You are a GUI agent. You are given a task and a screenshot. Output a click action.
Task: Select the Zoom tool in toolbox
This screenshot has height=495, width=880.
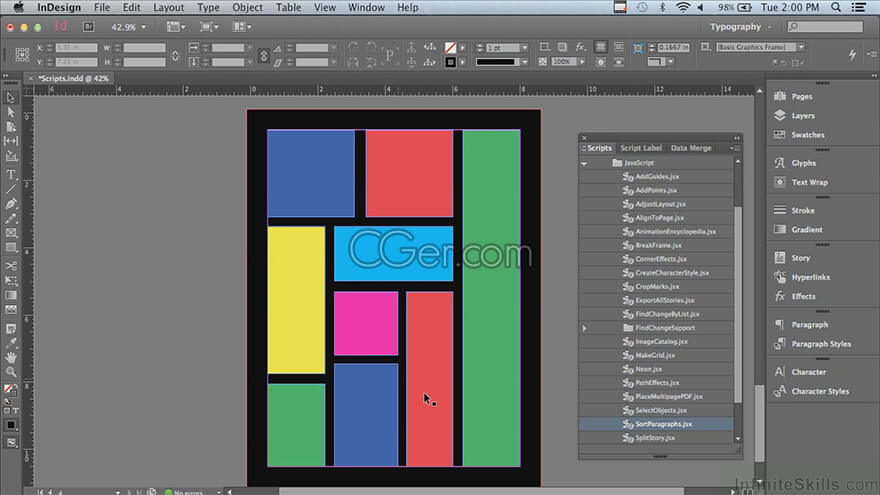11,372
